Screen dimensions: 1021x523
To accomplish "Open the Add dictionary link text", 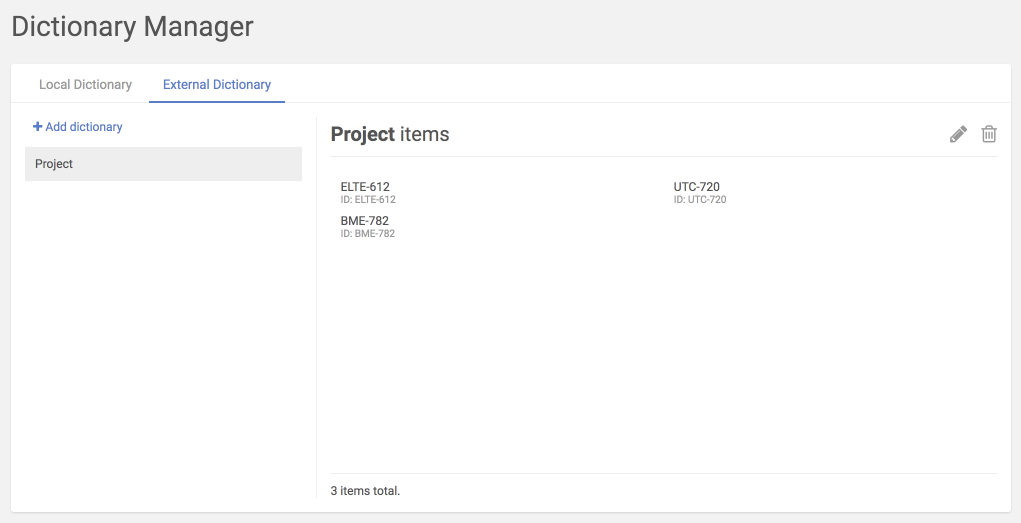I will pos(84,127).
